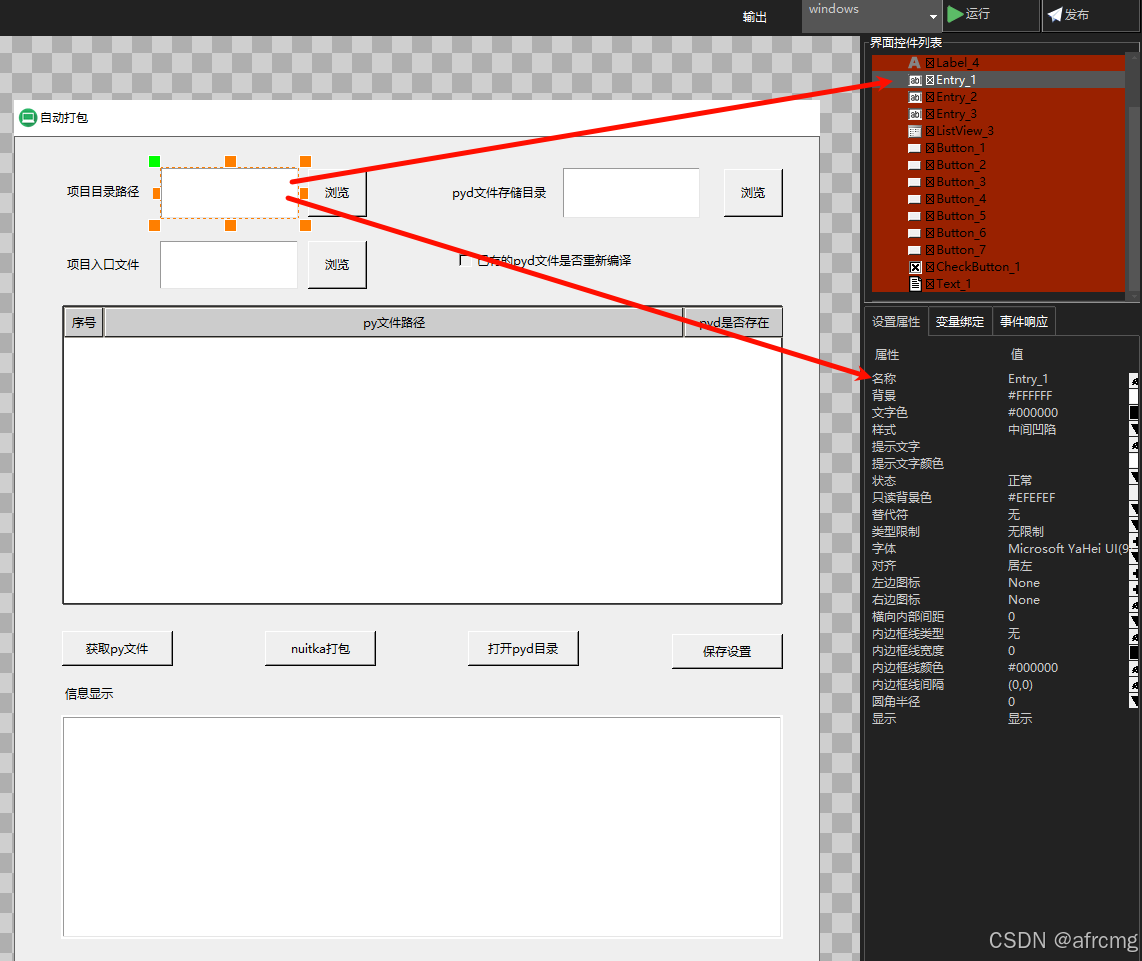The width and height of the screenshot is (1142, 961).
Task: Open the 背景 white color swatch
Action: [x=1134, y=396]
